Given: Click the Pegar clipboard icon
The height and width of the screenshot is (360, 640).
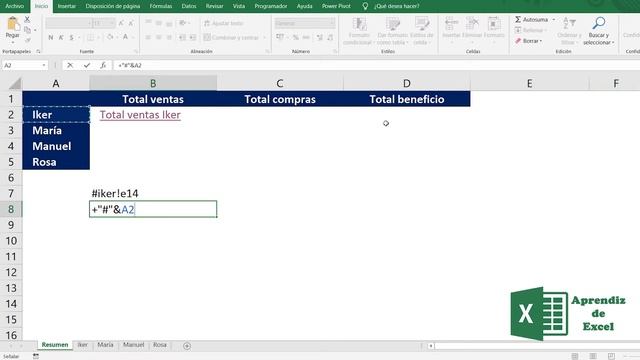Looking at the screenshot, I should (13, 24).
